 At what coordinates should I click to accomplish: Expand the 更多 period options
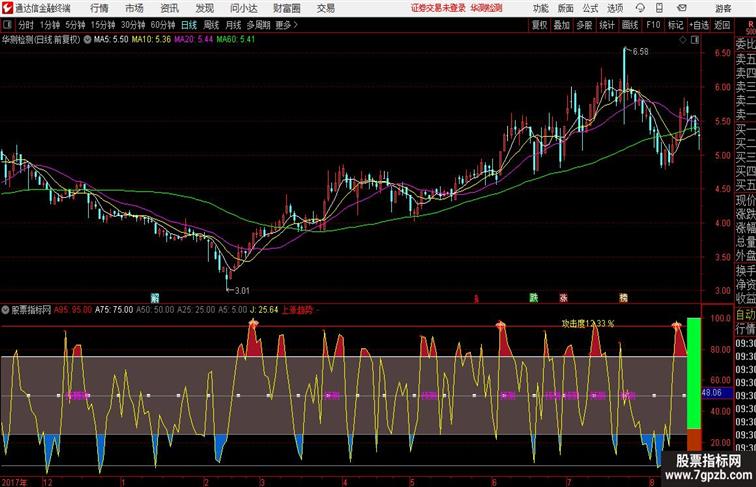point(286,25)
